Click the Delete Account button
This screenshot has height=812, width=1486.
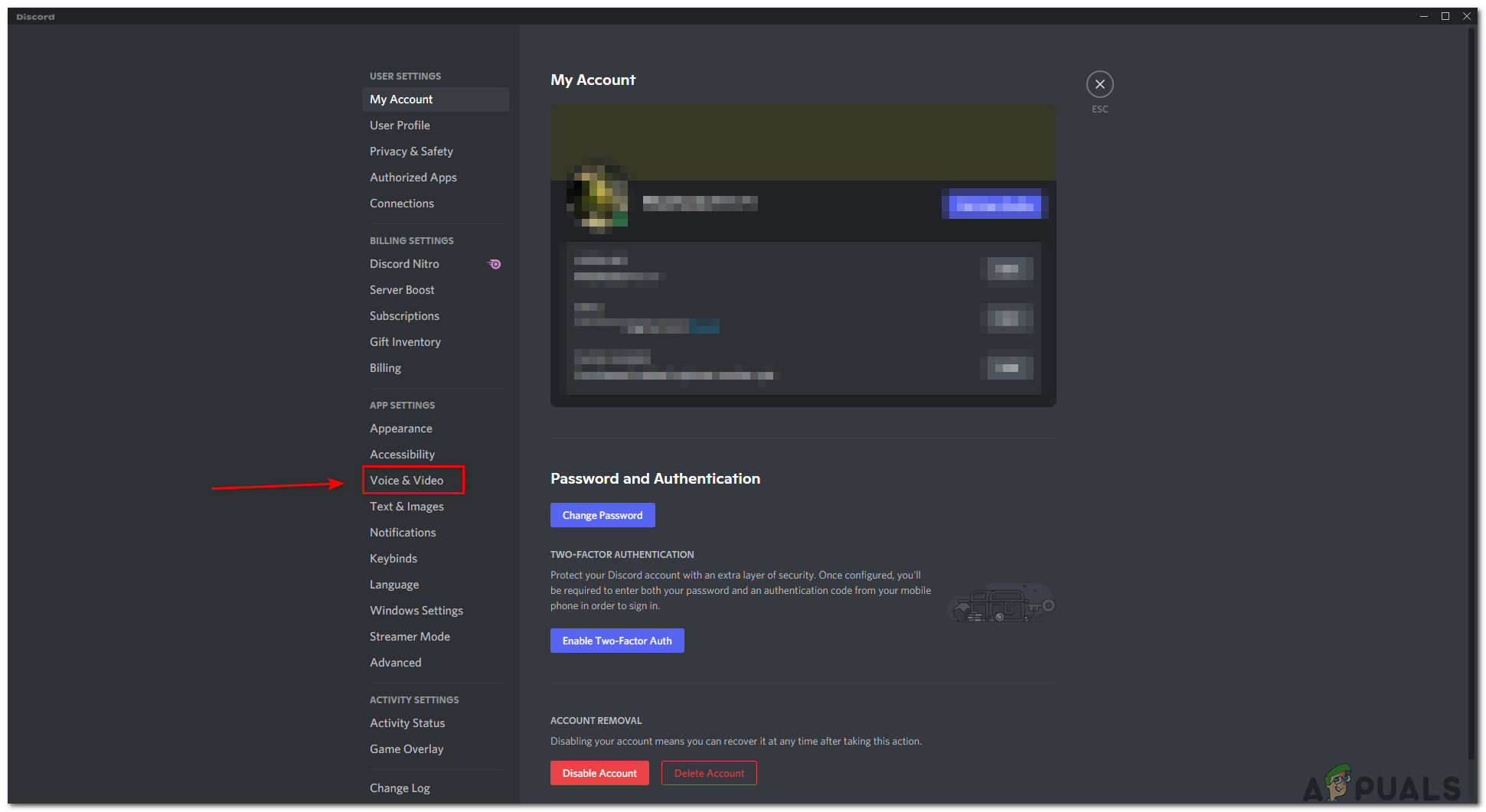709,773
